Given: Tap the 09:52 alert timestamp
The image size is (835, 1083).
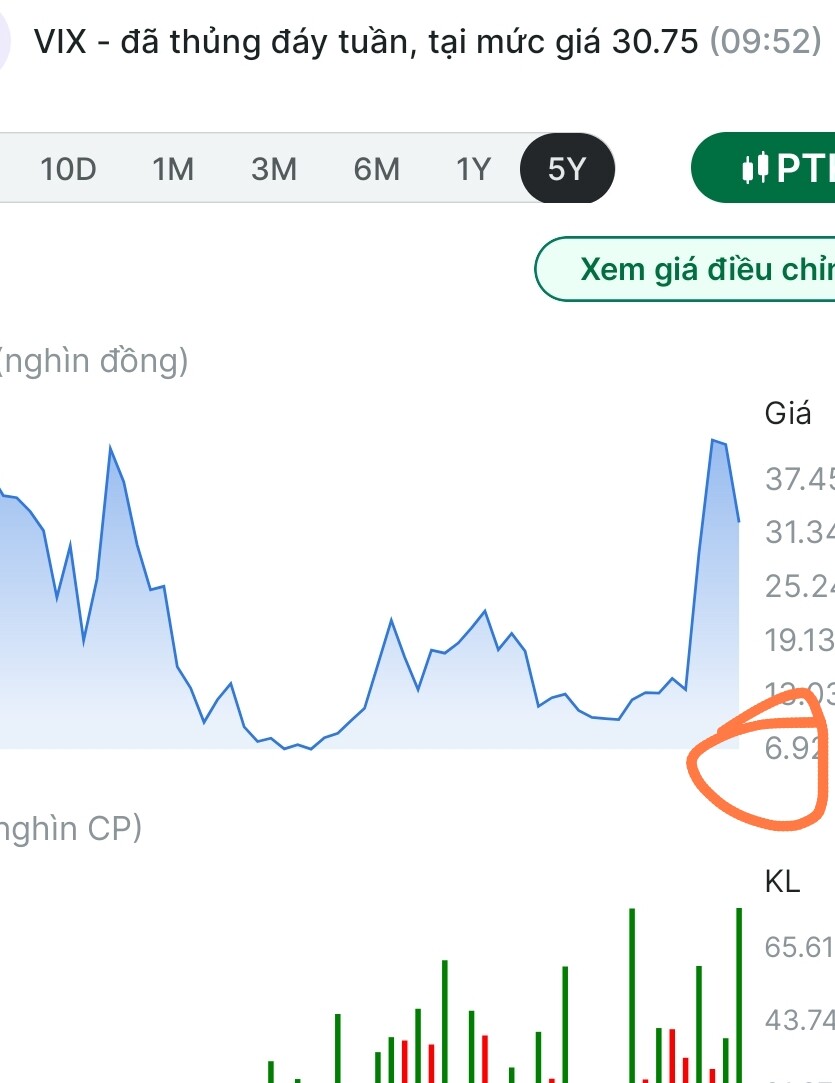Looking at the screenshot, I should [x=765, y=42].
